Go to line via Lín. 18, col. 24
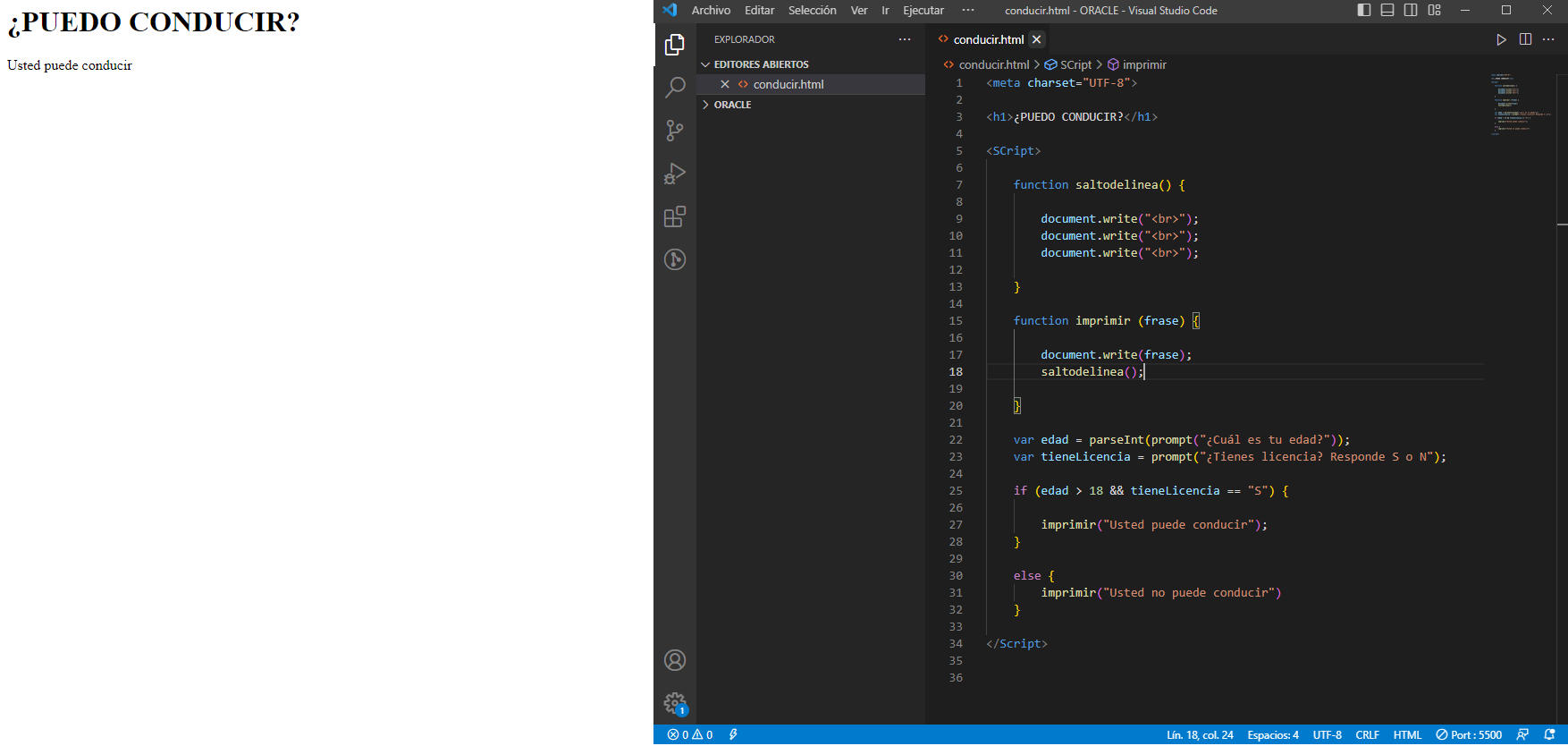Viewport: 1568px width, 746px height. (x=1200, y=735)
